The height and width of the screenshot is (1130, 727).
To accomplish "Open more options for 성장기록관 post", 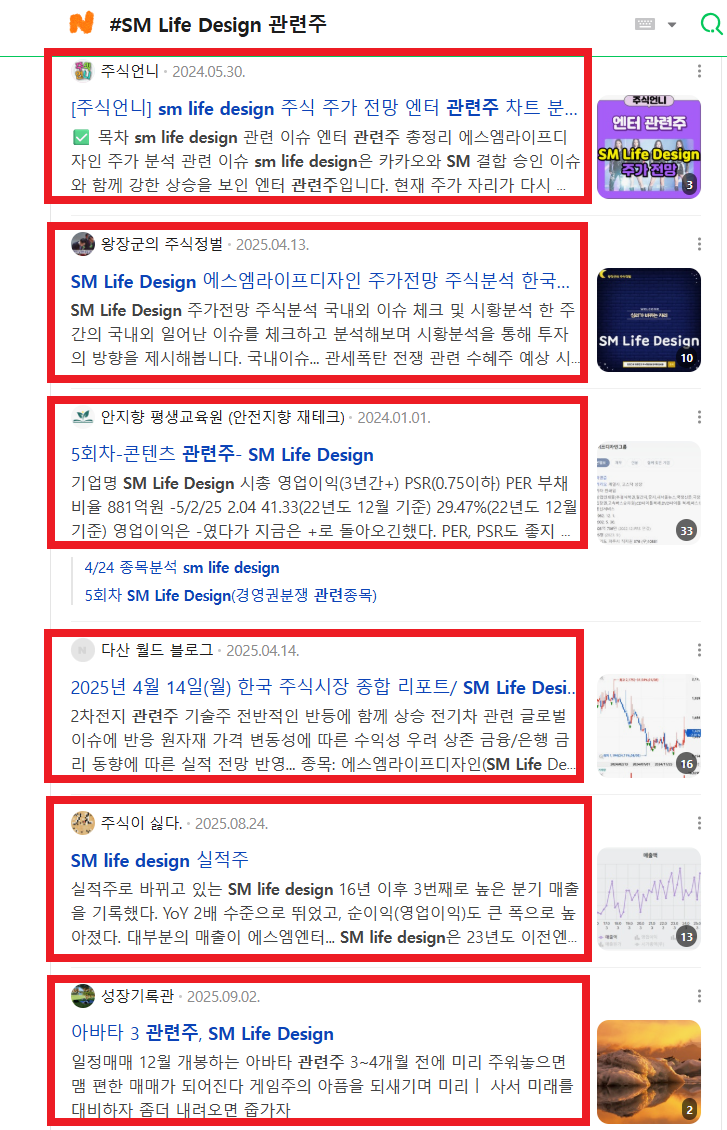I will pos(699,996).
